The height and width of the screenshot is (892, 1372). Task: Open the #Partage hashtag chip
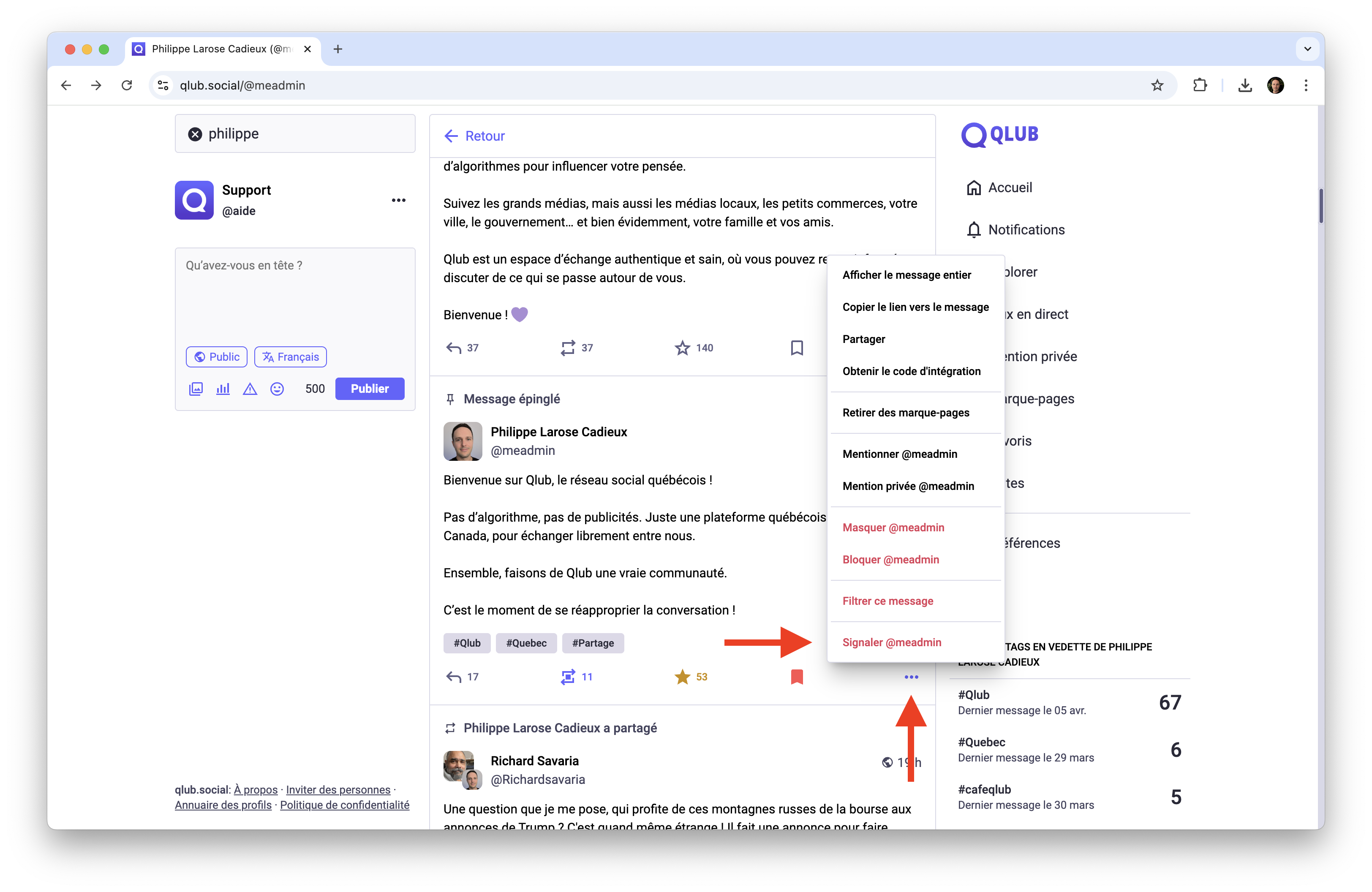593,643
